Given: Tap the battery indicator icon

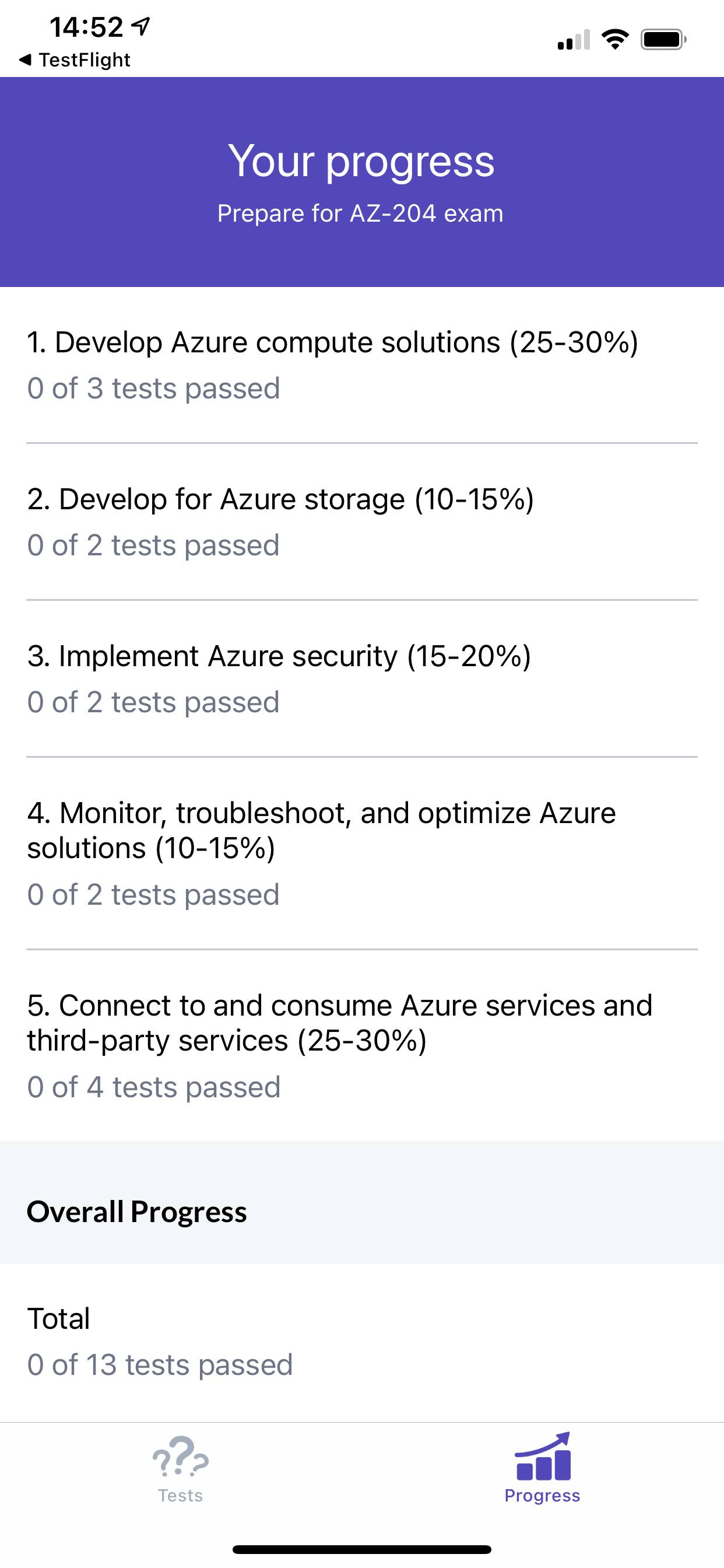Looking at the screenshot, I should click(x=663, y=40).
